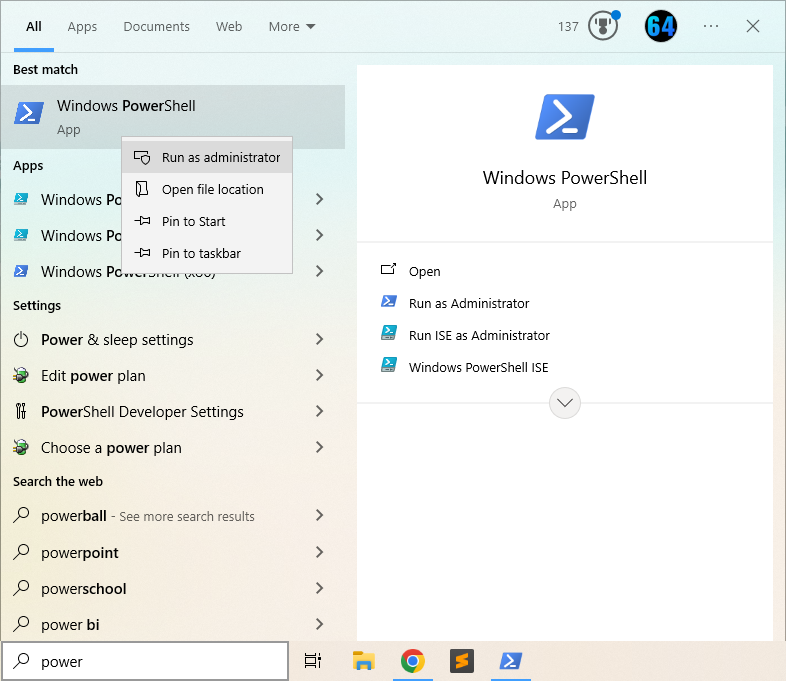Click the large PowerShell logo in preview pane

tap(565, 117)
